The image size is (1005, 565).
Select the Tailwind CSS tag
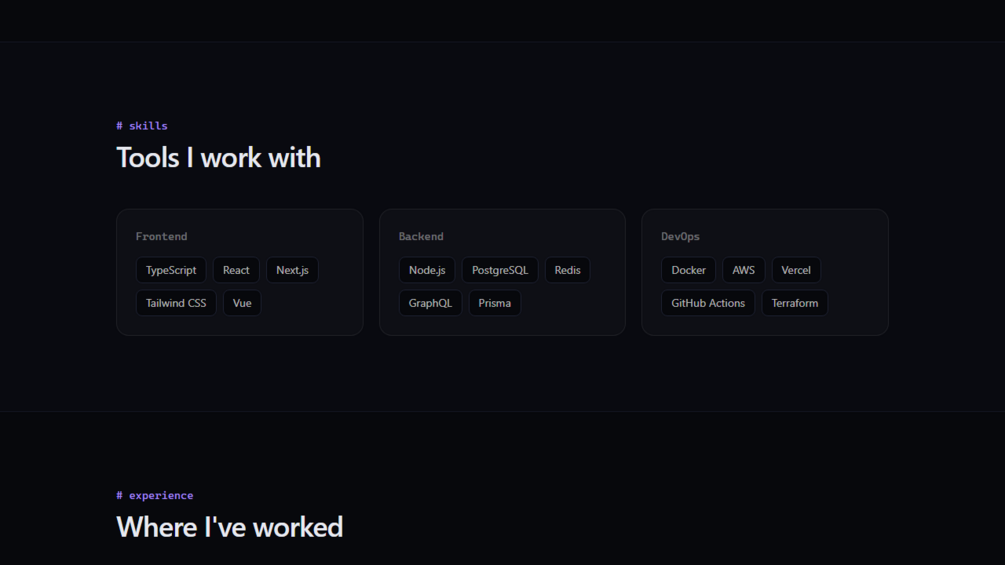[x=176, y=303]
